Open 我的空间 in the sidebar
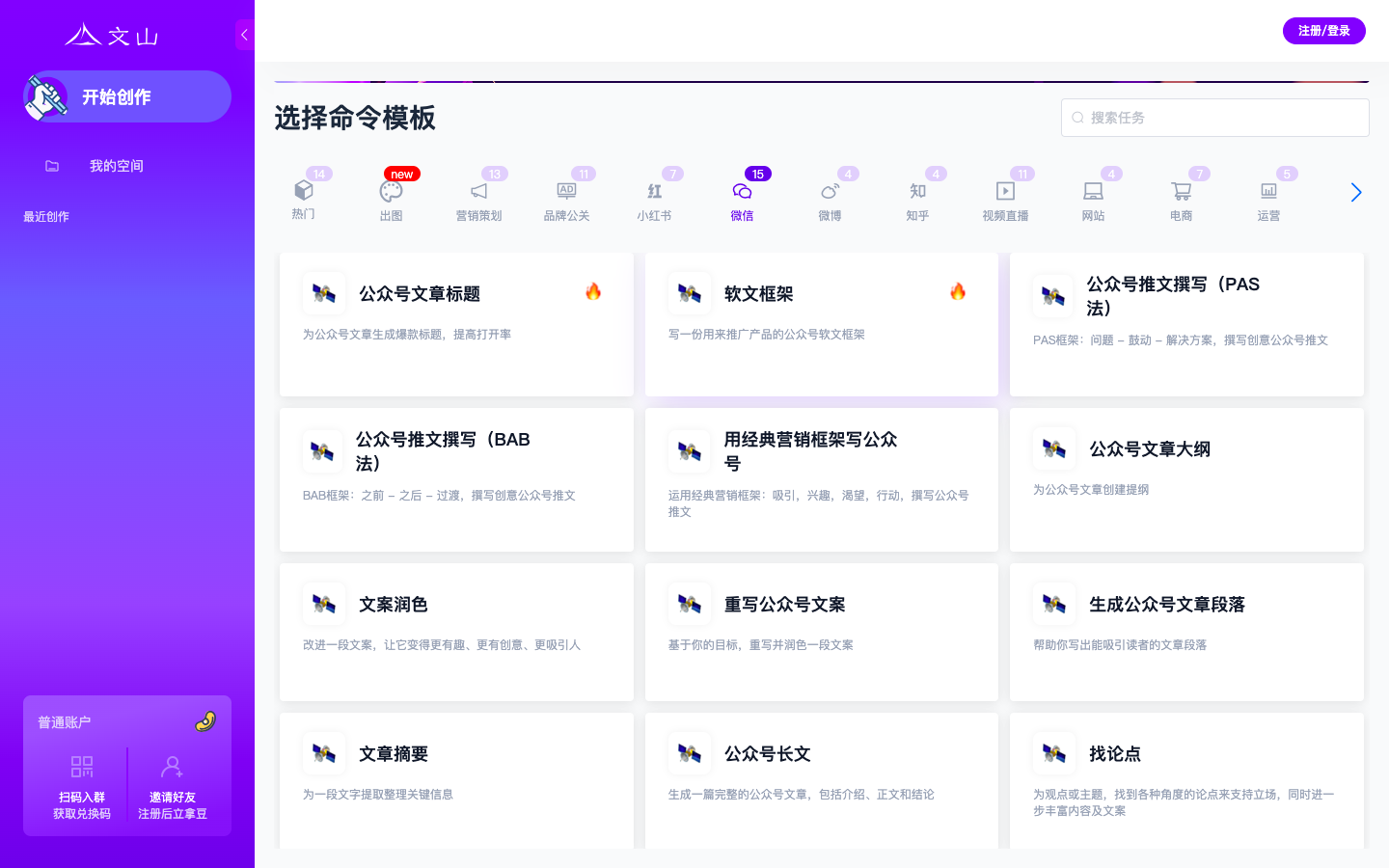 click(116, 166)
